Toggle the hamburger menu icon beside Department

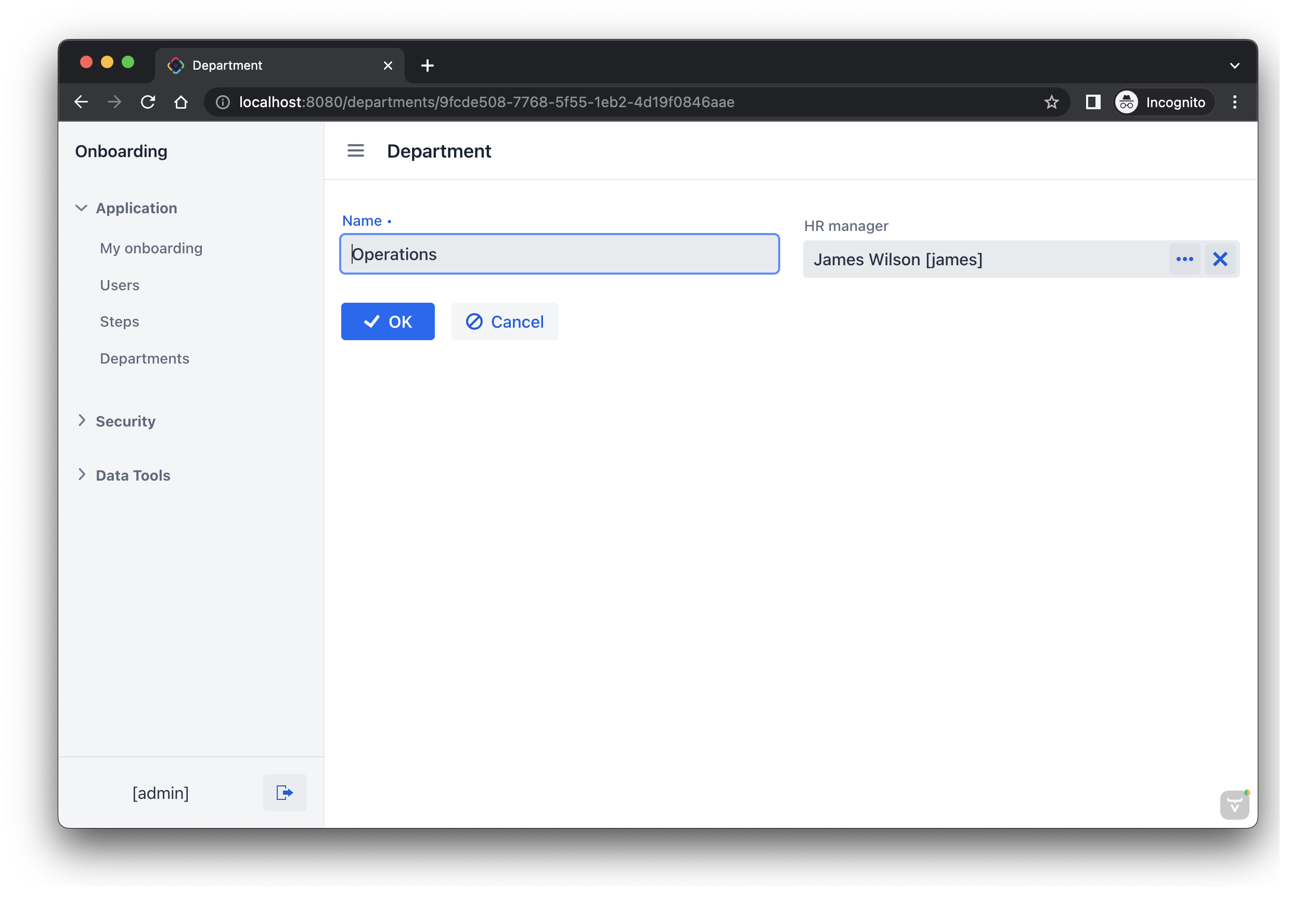pos(355,151)
